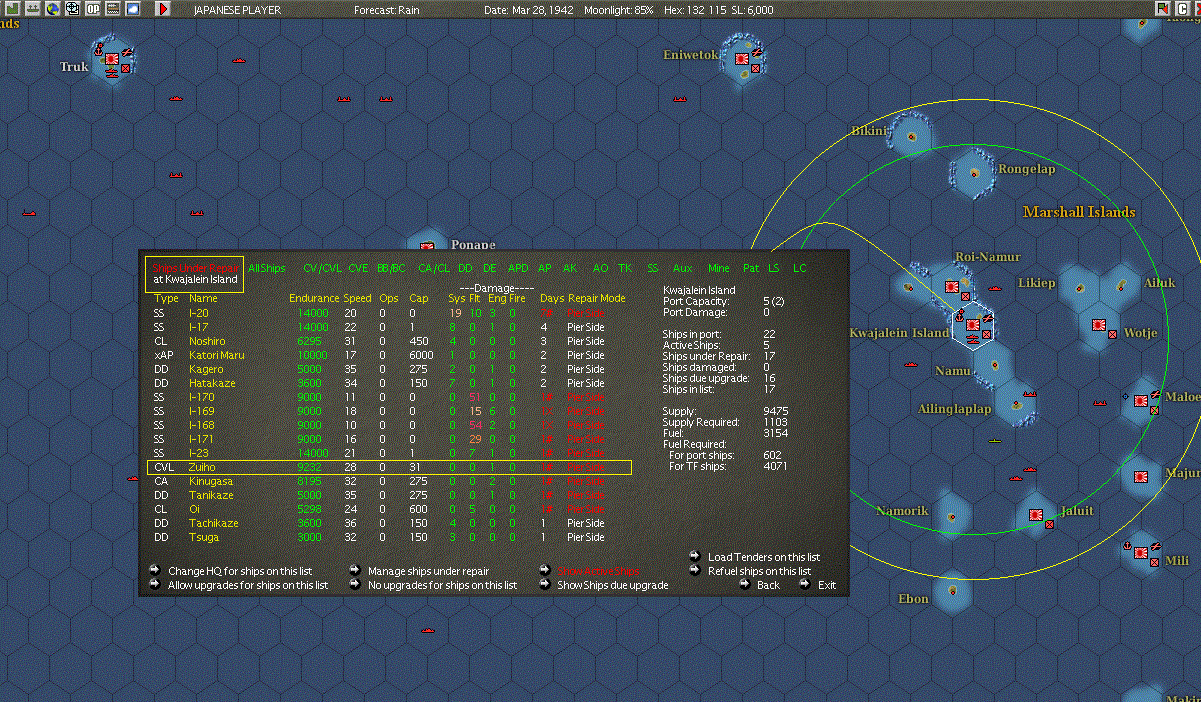
Task: Filter ship list by DD
Action: pyautogui.click(x=465, y=268)
